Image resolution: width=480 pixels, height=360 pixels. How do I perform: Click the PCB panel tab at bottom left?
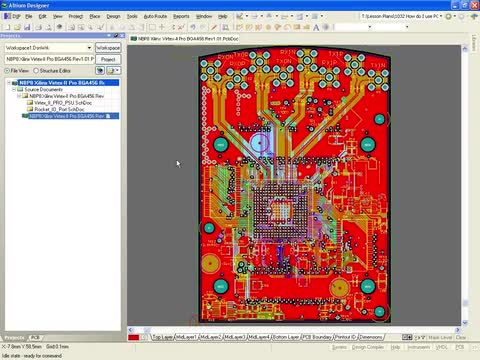[36, 338]
